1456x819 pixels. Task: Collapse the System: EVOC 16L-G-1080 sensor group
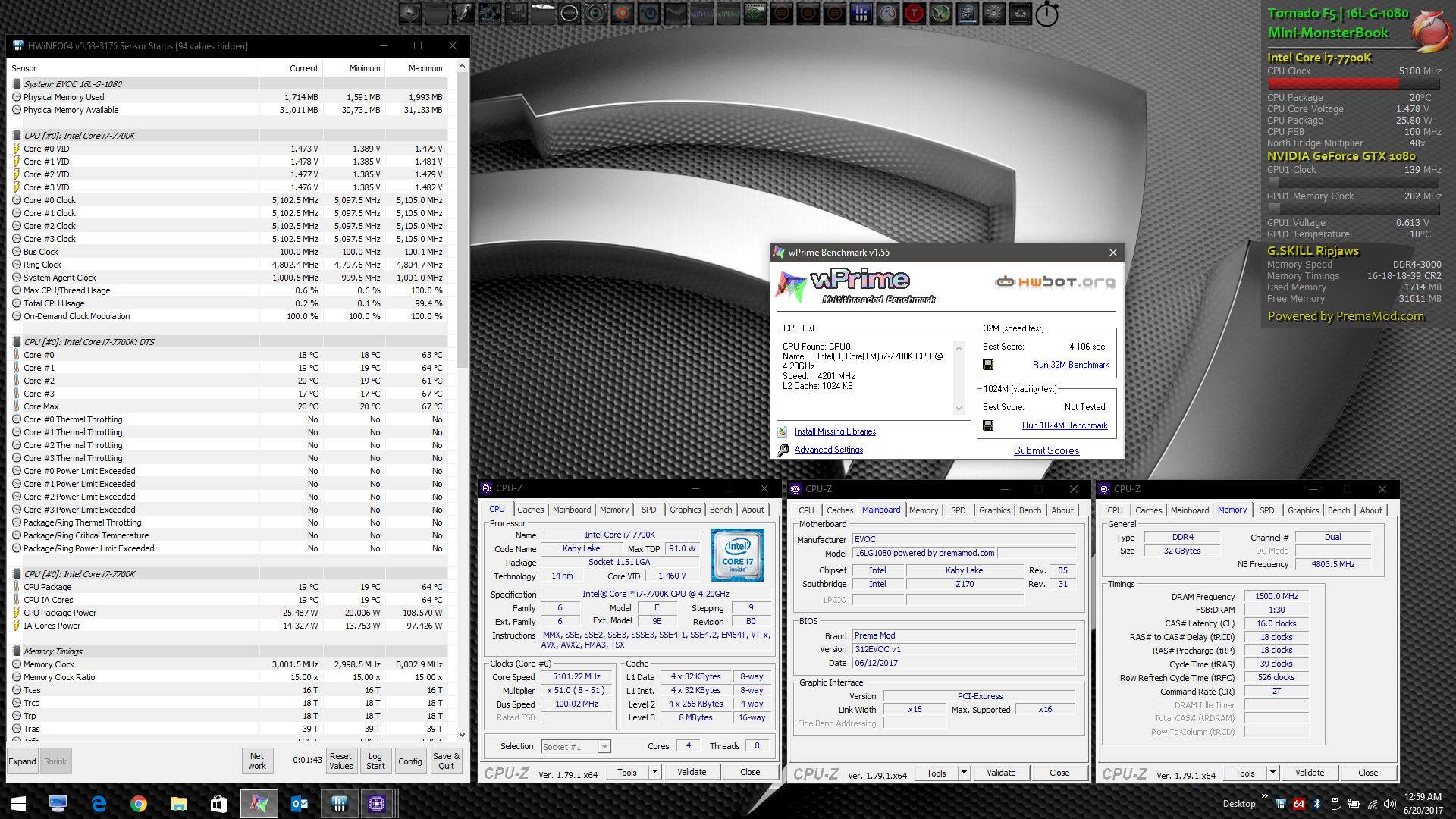click(x=17, y=84)
